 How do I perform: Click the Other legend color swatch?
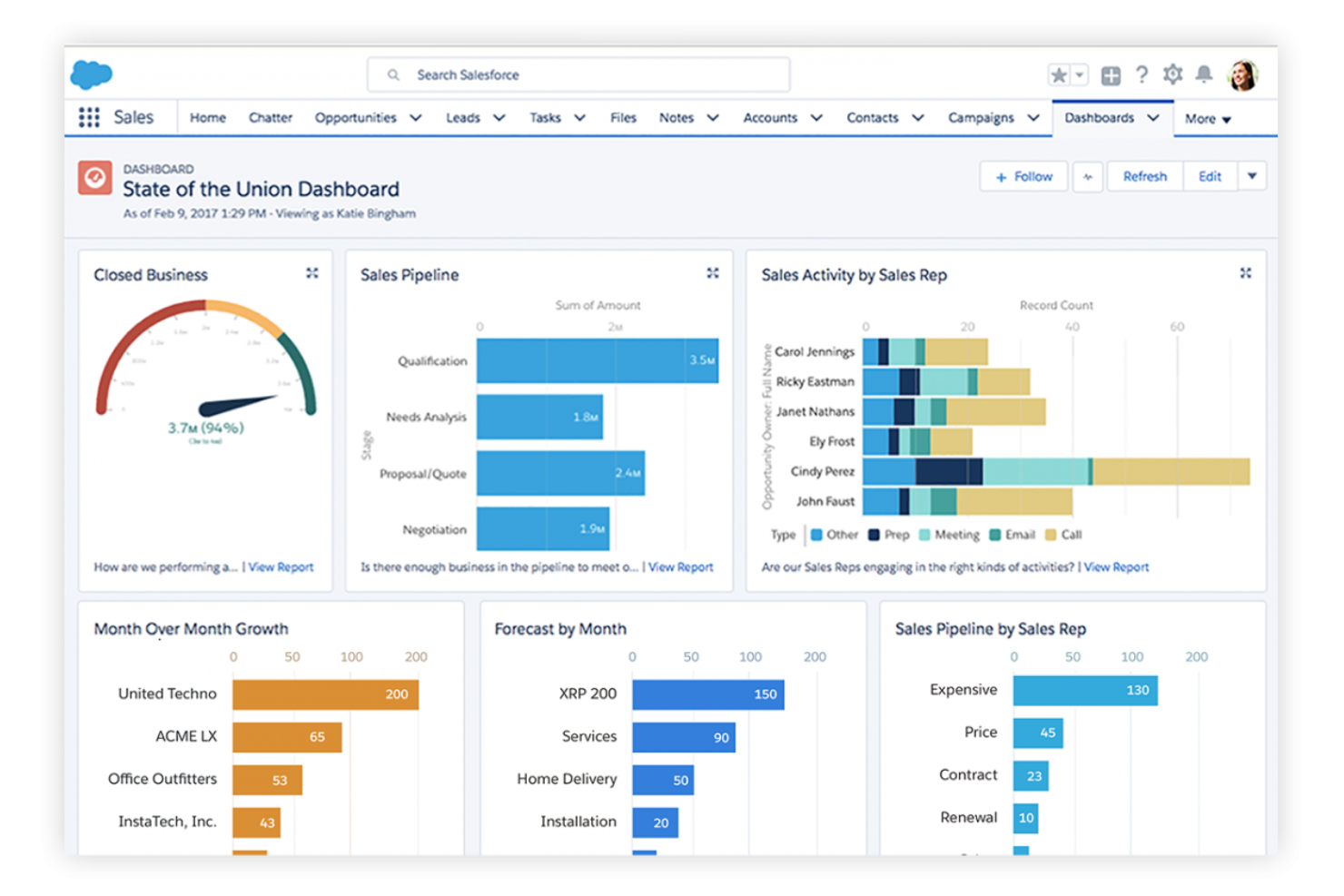(x=816, y=535)
